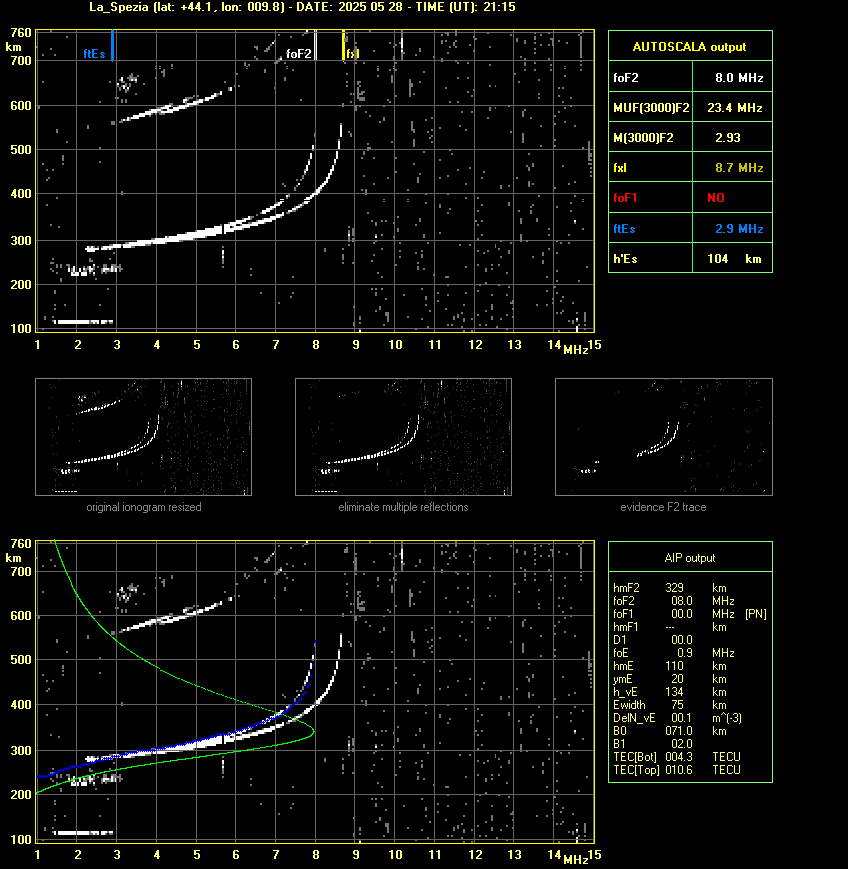Click the white foF2 marker in top ionogram
The width and height of the screenshot is (848, 869).
pos(315,45)
